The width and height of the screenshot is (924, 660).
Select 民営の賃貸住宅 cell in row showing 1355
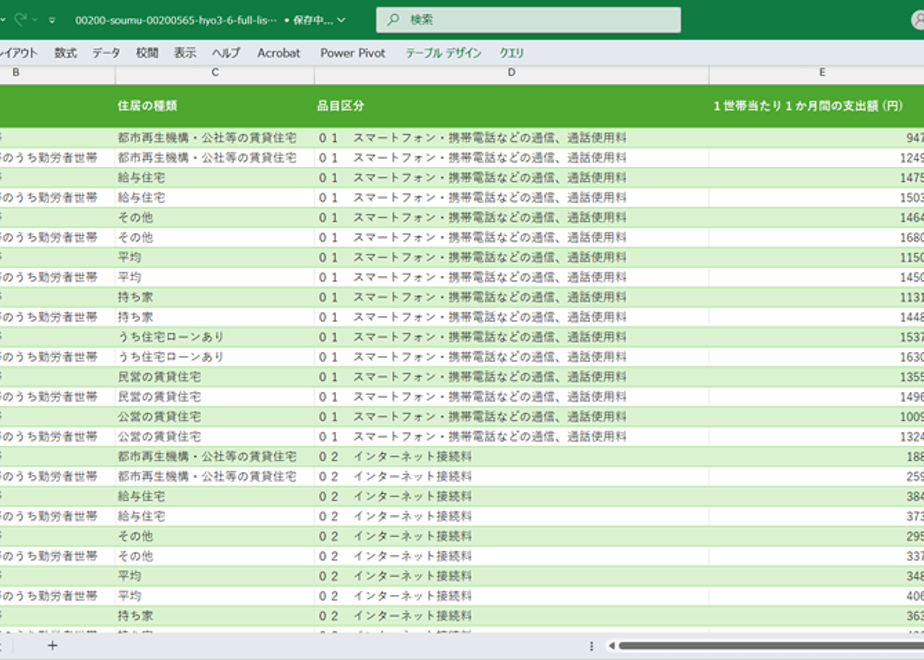tap(215, 377)
